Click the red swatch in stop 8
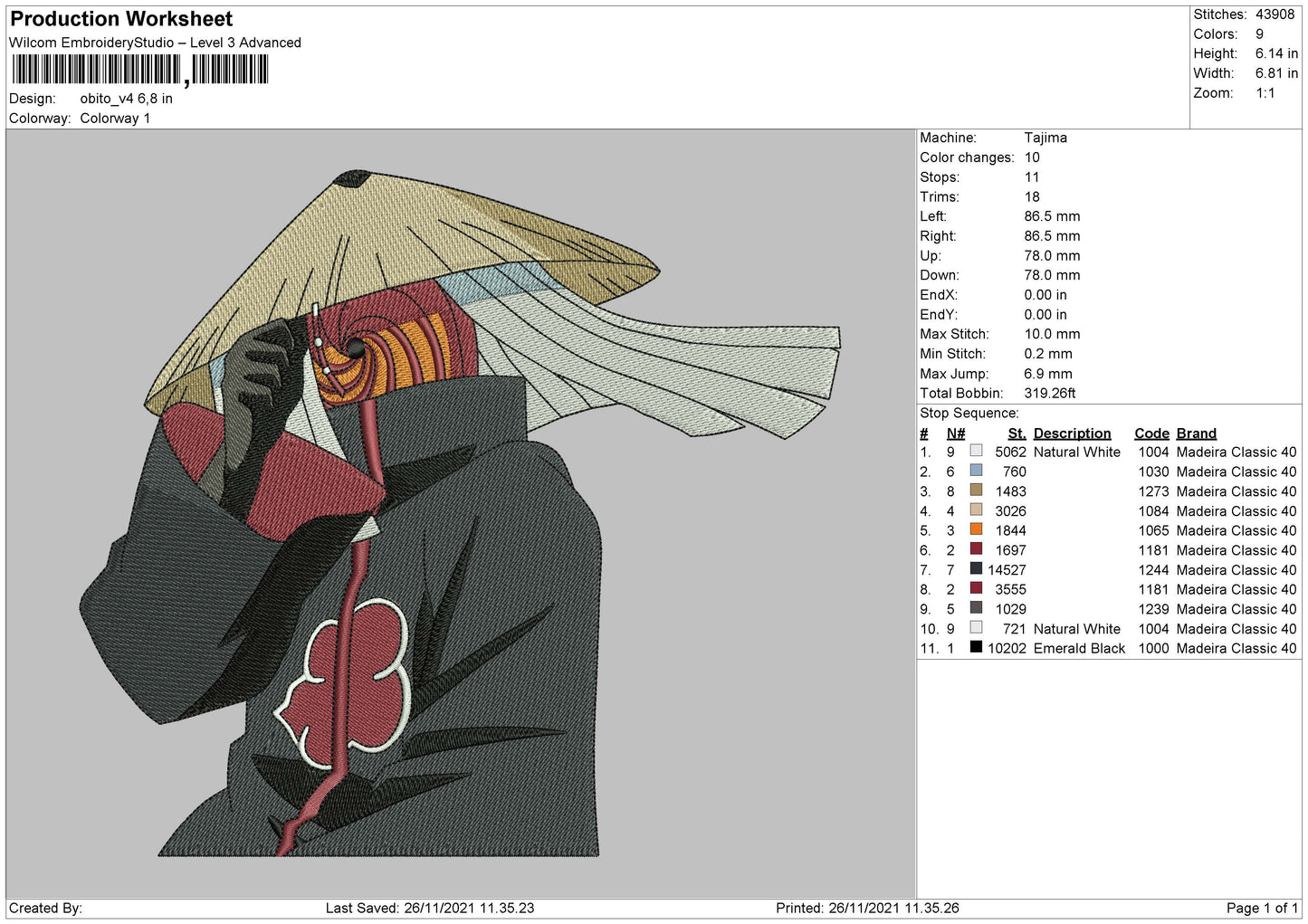The width and height of the screenshot is (1308, 924). point(976,588)
